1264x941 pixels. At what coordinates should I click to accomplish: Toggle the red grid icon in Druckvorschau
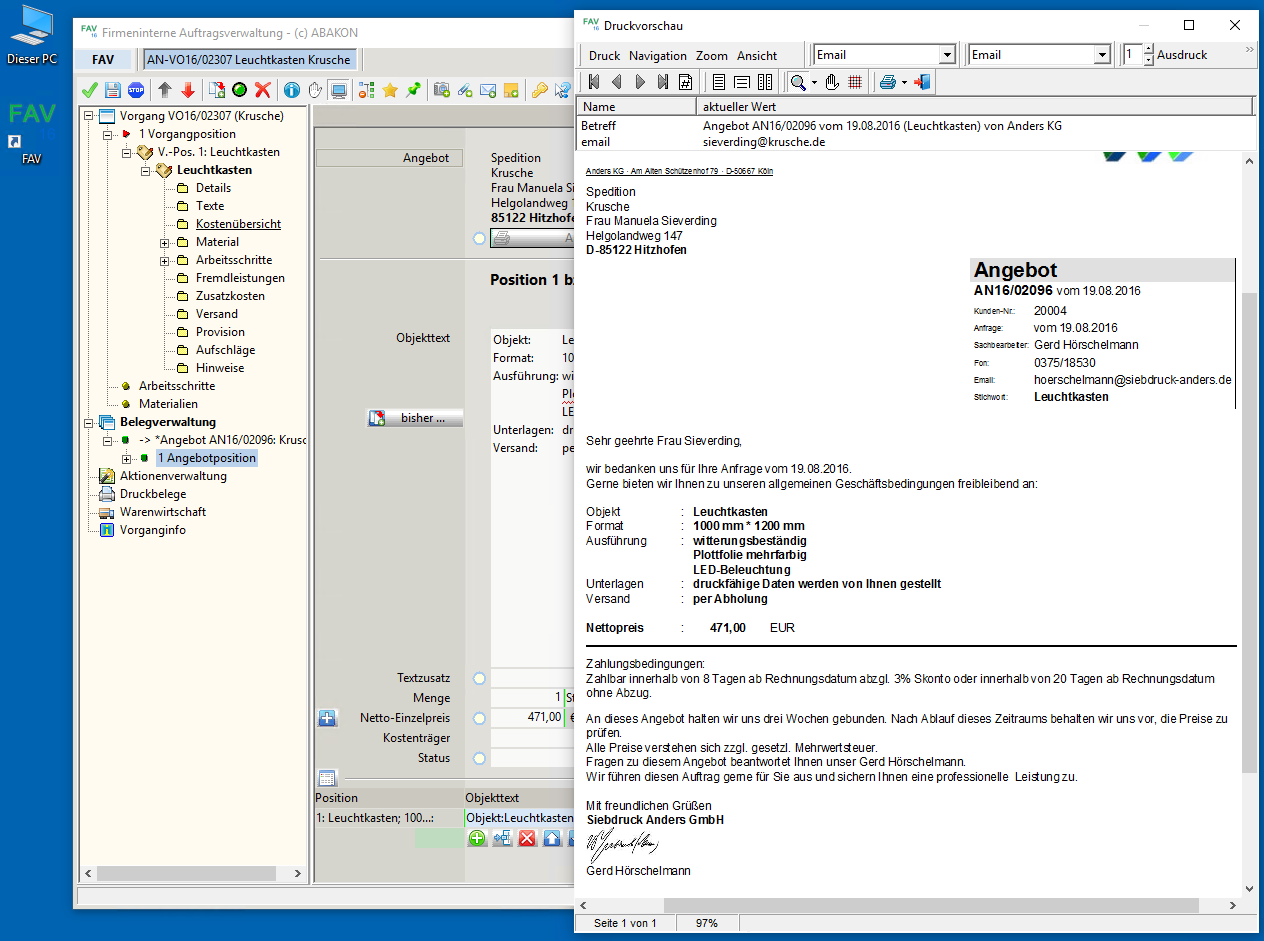pyautogui.click(x=855, y=82)
